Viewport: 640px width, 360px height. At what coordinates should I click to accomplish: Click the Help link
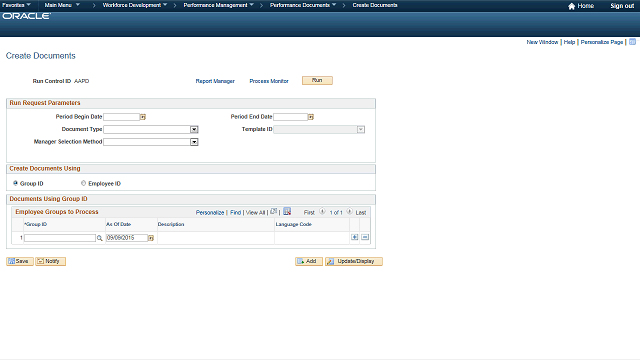pos(569,42)
